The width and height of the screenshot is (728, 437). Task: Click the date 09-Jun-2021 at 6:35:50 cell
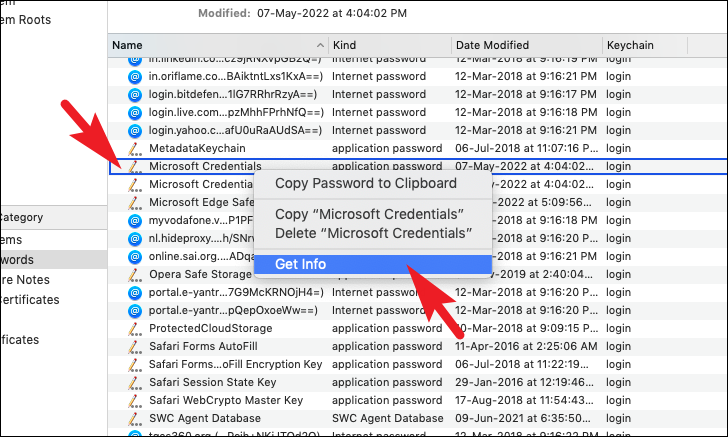pos(523,418)
